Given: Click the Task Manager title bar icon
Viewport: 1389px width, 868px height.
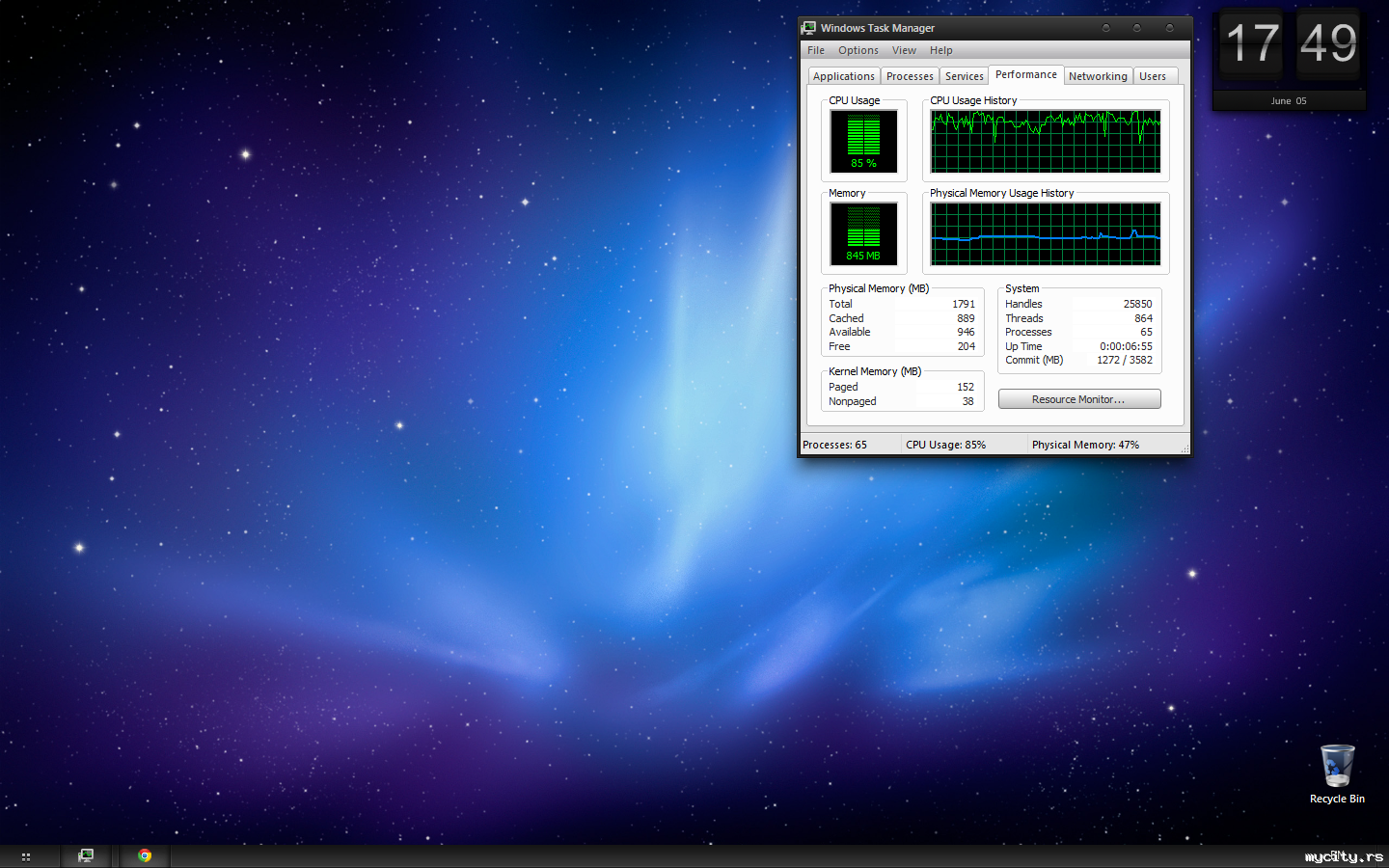Looking at the screenshot, I should pyautogui.click(x=809, y=28).
